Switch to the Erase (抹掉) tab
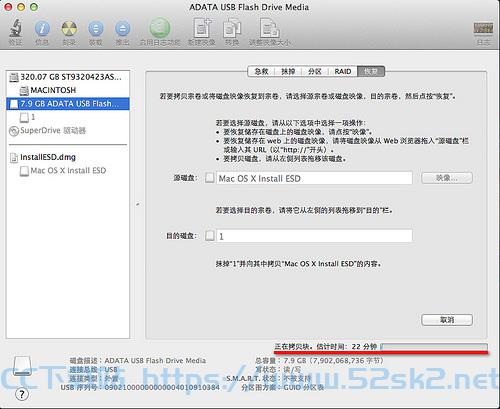 coord(288,71)
